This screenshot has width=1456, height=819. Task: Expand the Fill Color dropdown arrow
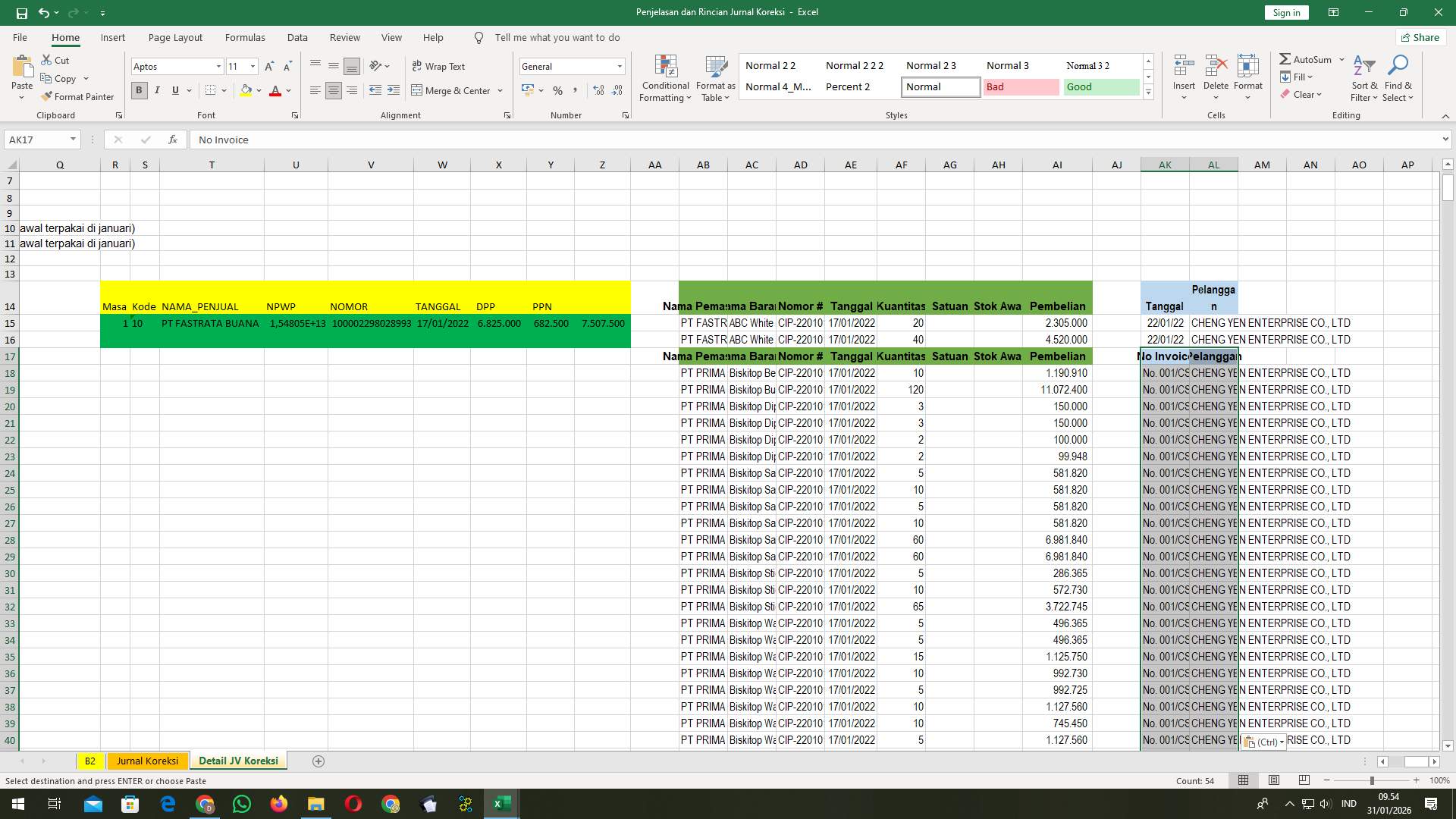point(257,90)
